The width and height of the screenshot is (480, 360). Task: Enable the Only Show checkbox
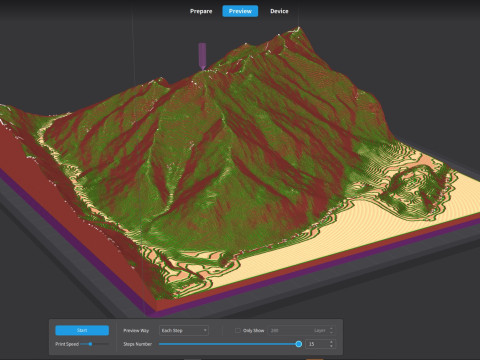238,331
